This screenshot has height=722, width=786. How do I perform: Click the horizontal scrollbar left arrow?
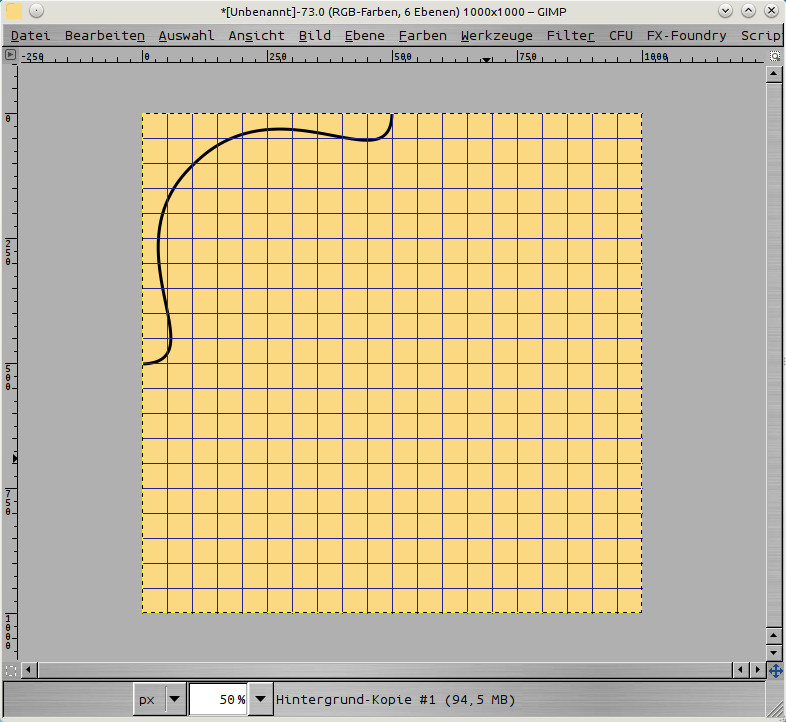click(28, 670)
